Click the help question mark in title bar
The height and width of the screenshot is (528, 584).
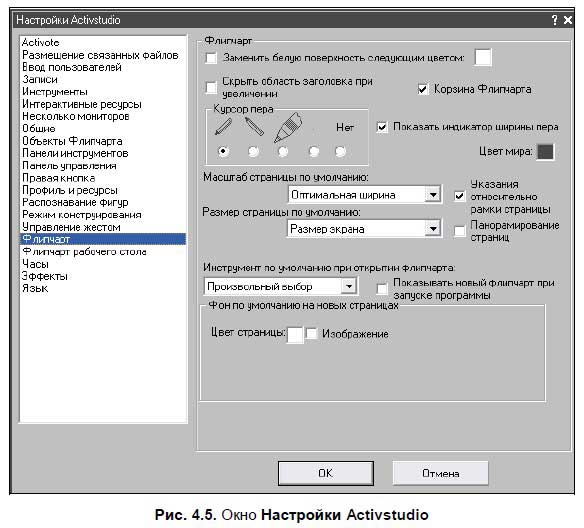[555, 20]
